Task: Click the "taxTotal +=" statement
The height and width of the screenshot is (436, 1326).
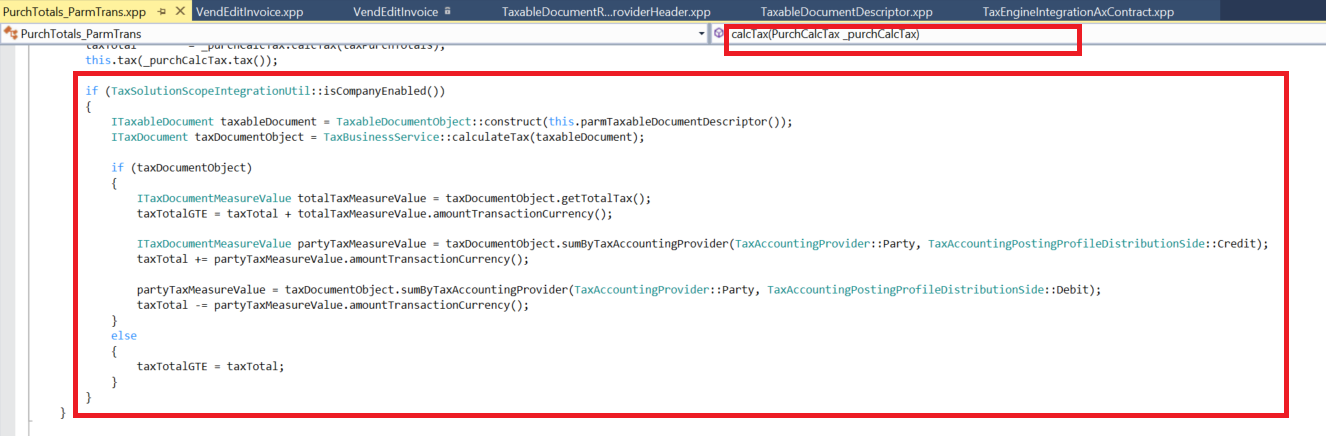Action: click(x=332, y=259)
